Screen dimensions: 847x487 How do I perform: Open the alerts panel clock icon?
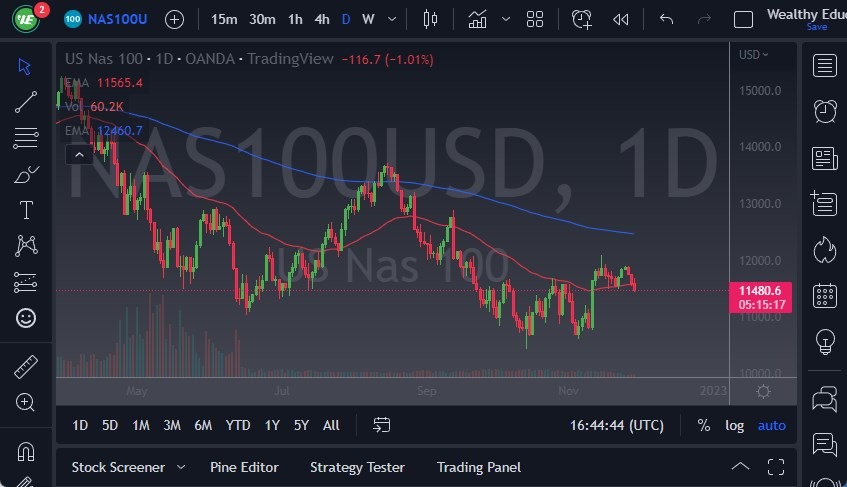point(824,111)
